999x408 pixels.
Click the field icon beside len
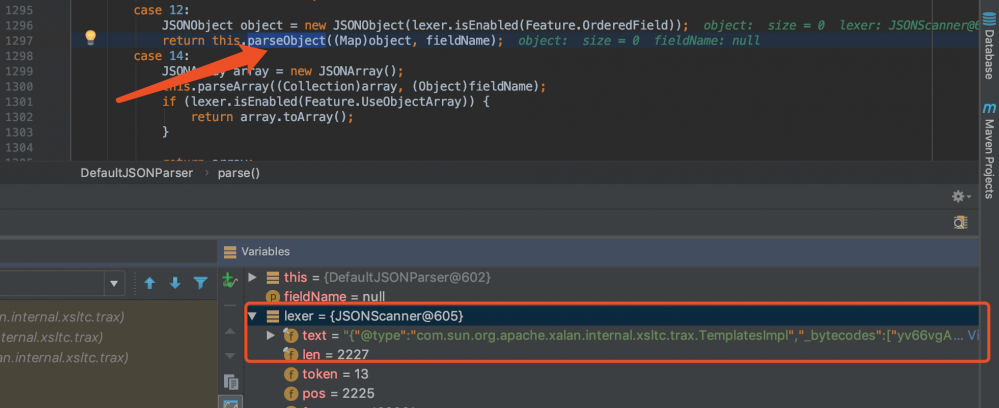pyautogui.click(x=291, y=354)
